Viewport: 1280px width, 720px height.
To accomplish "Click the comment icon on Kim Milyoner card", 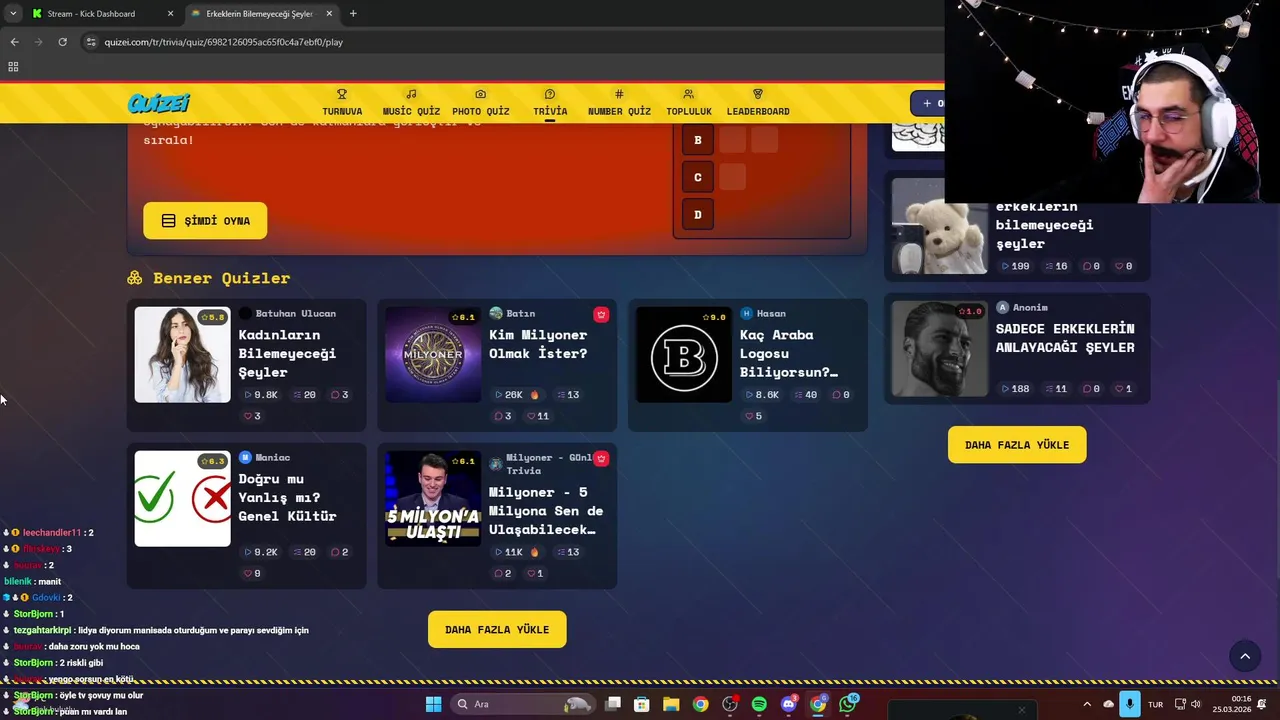I will pos(498,416).
